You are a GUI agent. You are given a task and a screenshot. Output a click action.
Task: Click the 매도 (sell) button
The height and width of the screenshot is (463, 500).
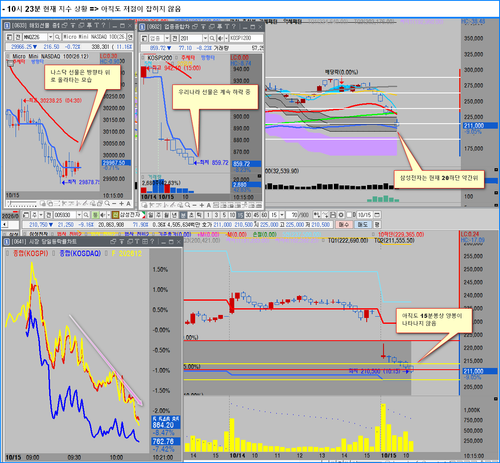coord(363,225)
